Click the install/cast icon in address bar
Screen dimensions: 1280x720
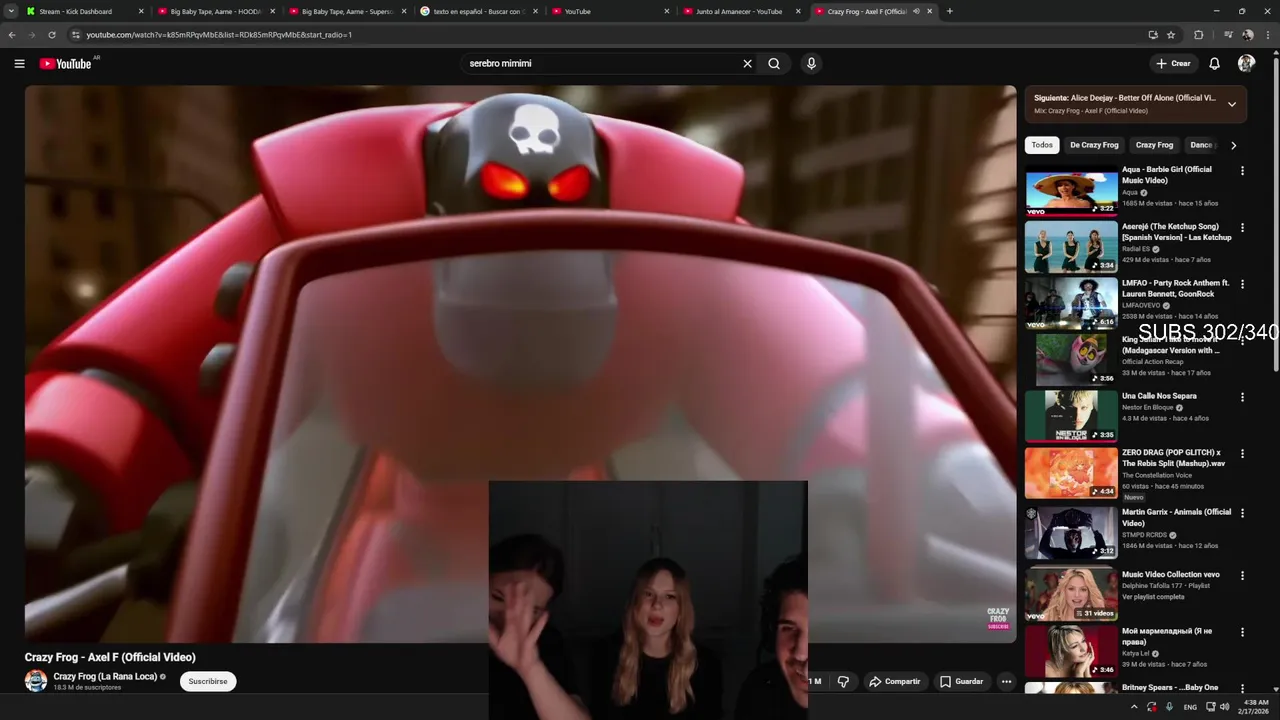point(1153,35)
